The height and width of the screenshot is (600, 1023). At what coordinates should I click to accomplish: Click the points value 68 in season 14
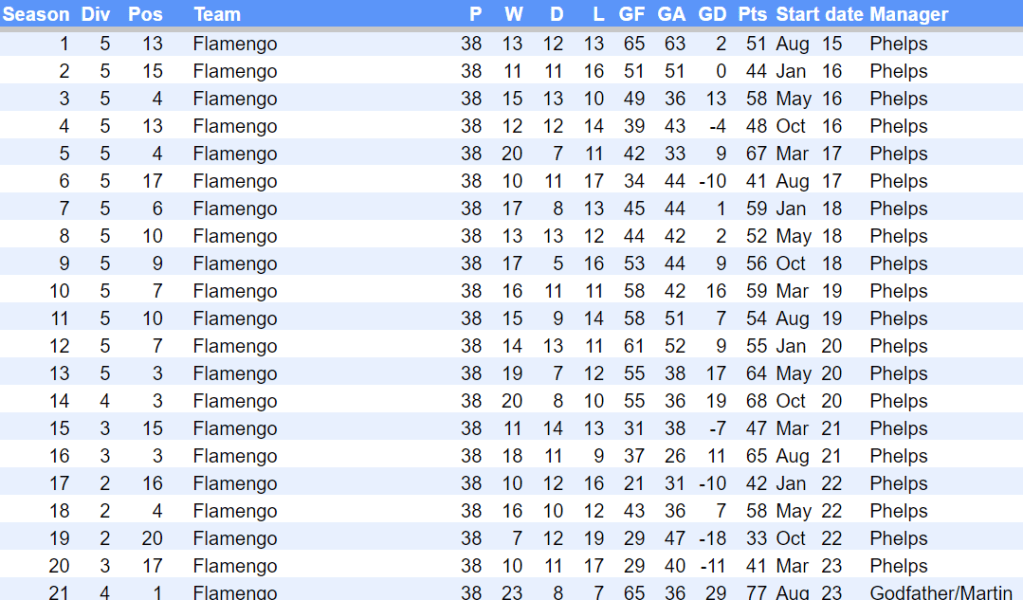click(756, 401)
